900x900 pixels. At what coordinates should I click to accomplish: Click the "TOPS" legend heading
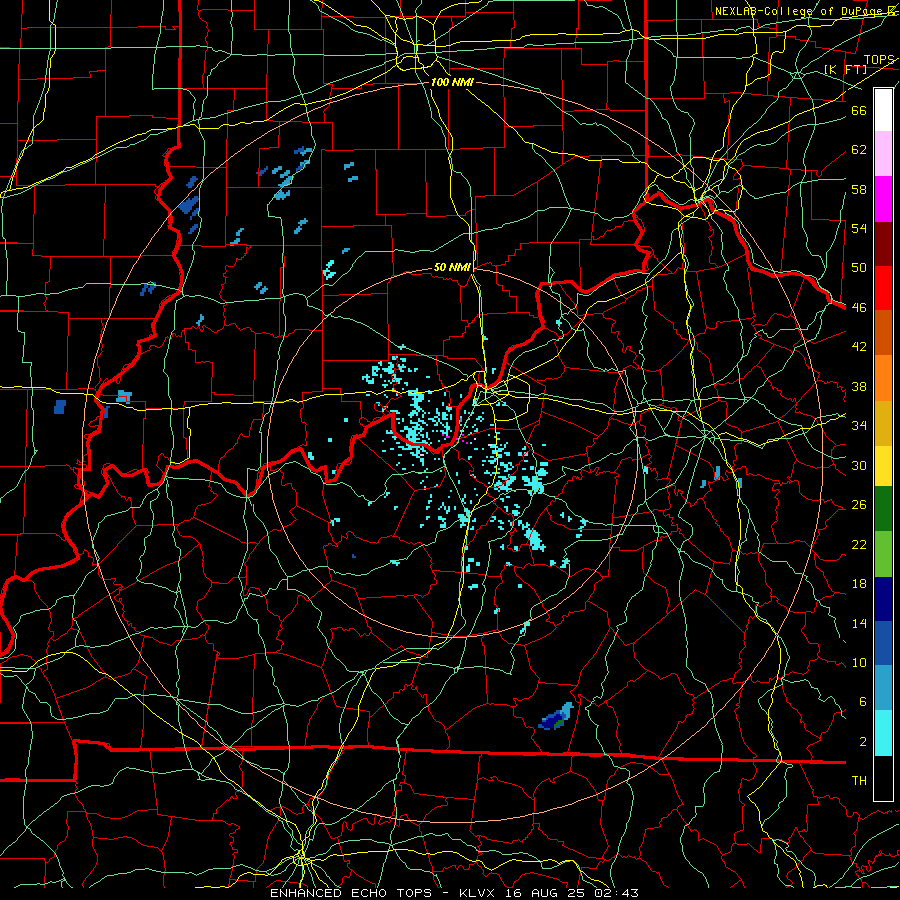[x=879, y=60]
